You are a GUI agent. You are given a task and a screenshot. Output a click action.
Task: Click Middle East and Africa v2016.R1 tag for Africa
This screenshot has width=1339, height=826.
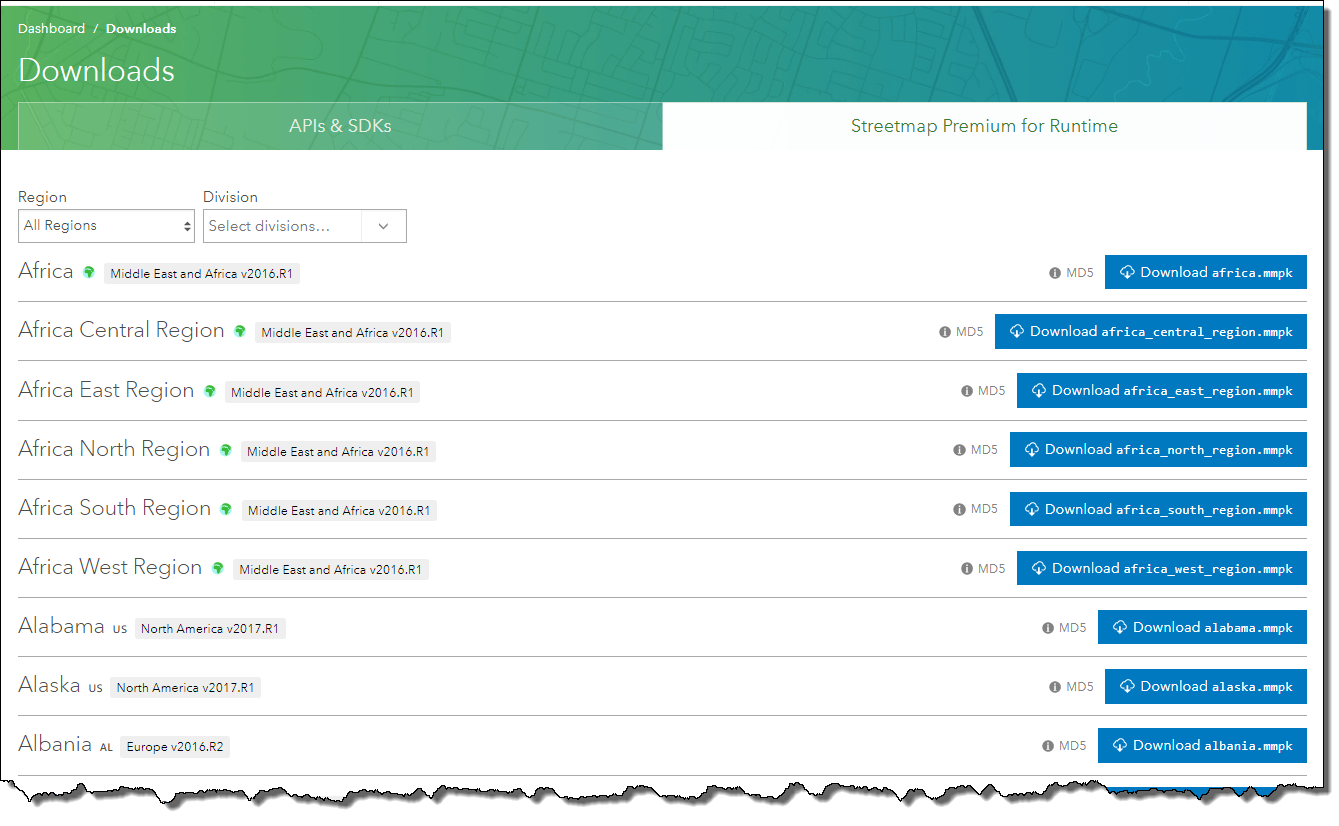202,273
